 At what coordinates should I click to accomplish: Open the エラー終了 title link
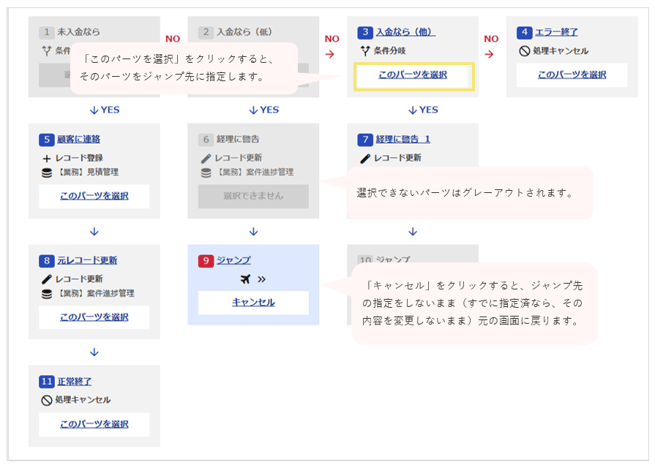click(x=556, y=32)
